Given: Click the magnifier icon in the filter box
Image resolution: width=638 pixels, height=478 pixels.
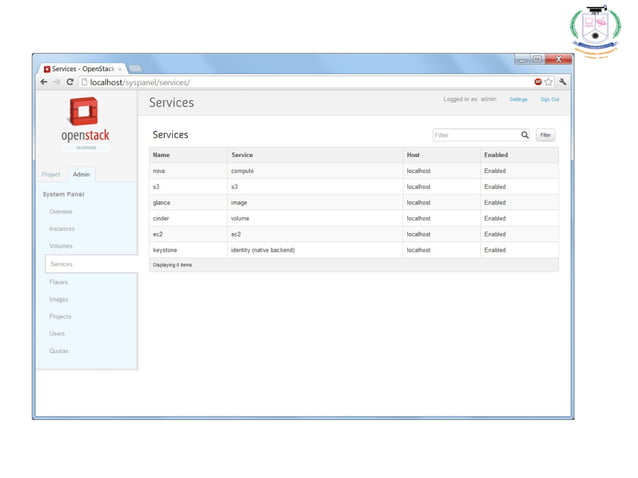Looking at the screenshot, I should pyautogui.click(x=524, y=135).
